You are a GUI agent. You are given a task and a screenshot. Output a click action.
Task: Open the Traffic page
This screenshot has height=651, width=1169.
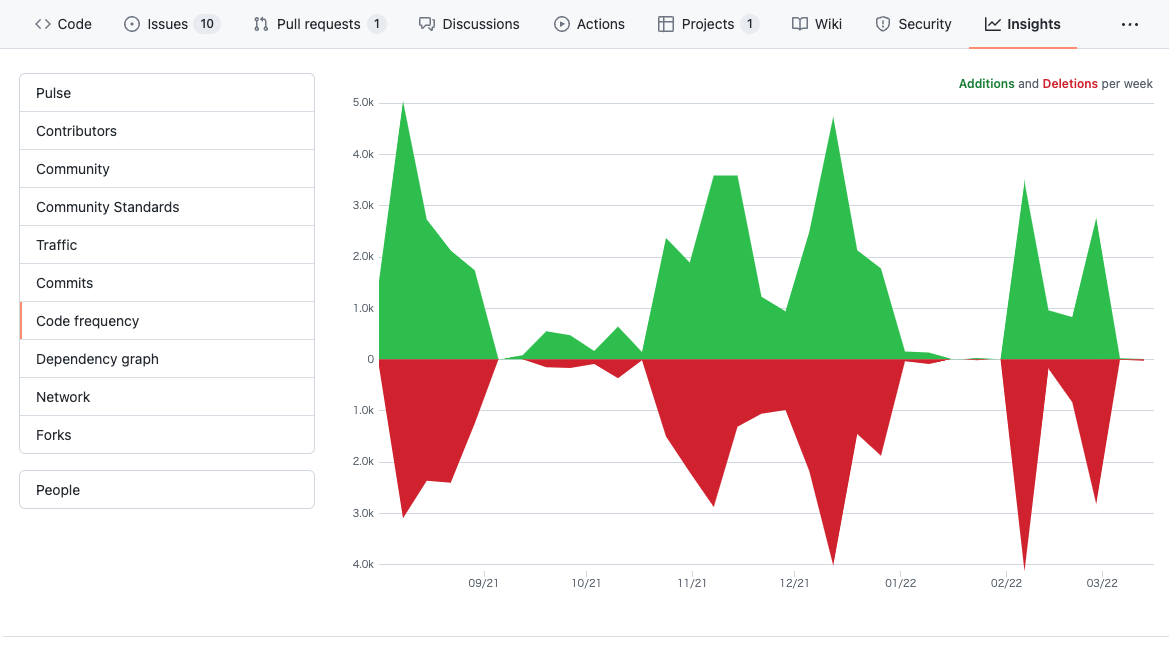point(57,244)
